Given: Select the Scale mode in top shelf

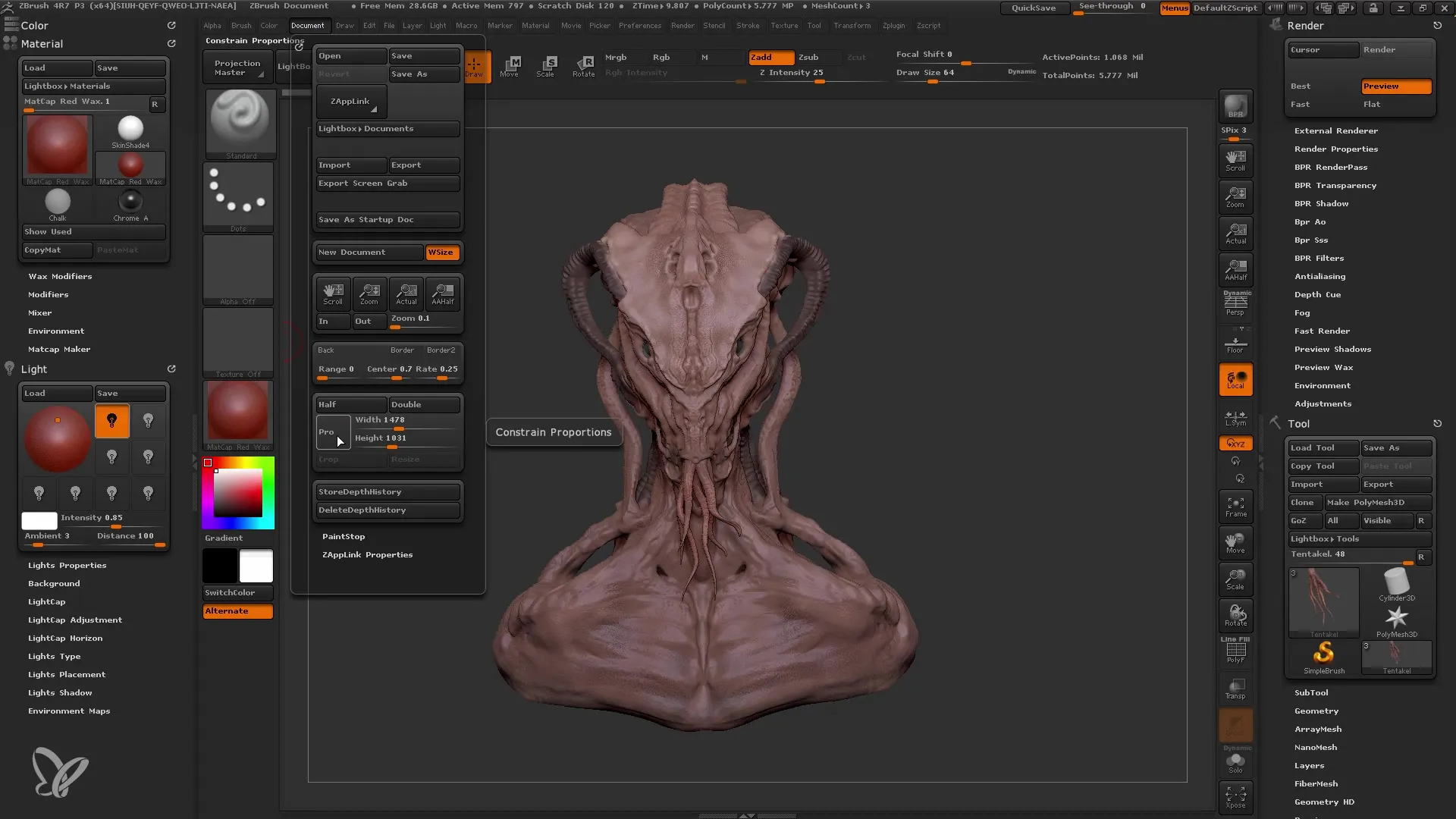Looking at the screenshot, I should tap(546, 67).
